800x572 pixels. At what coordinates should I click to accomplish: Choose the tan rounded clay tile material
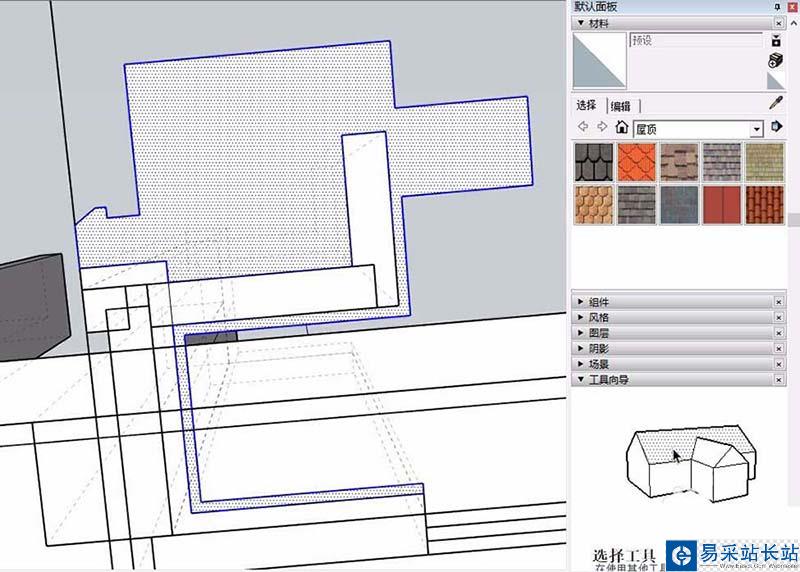[x=593, y=205]
